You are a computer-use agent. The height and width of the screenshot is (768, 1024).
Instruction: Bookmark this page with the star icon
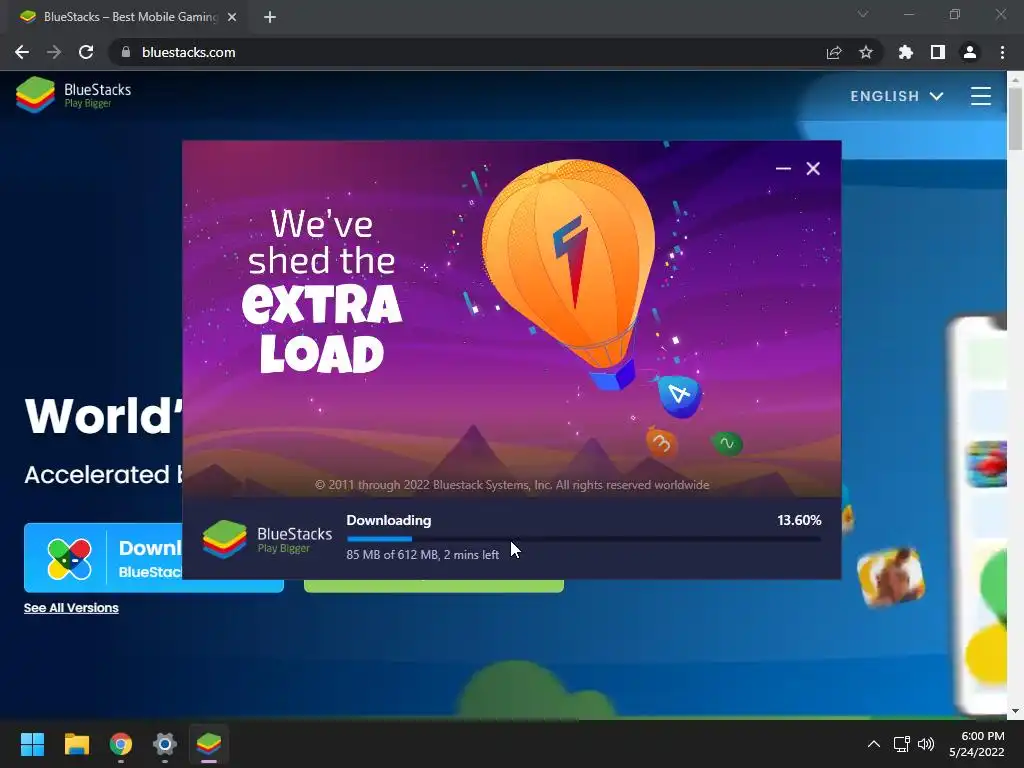[865, 52]
